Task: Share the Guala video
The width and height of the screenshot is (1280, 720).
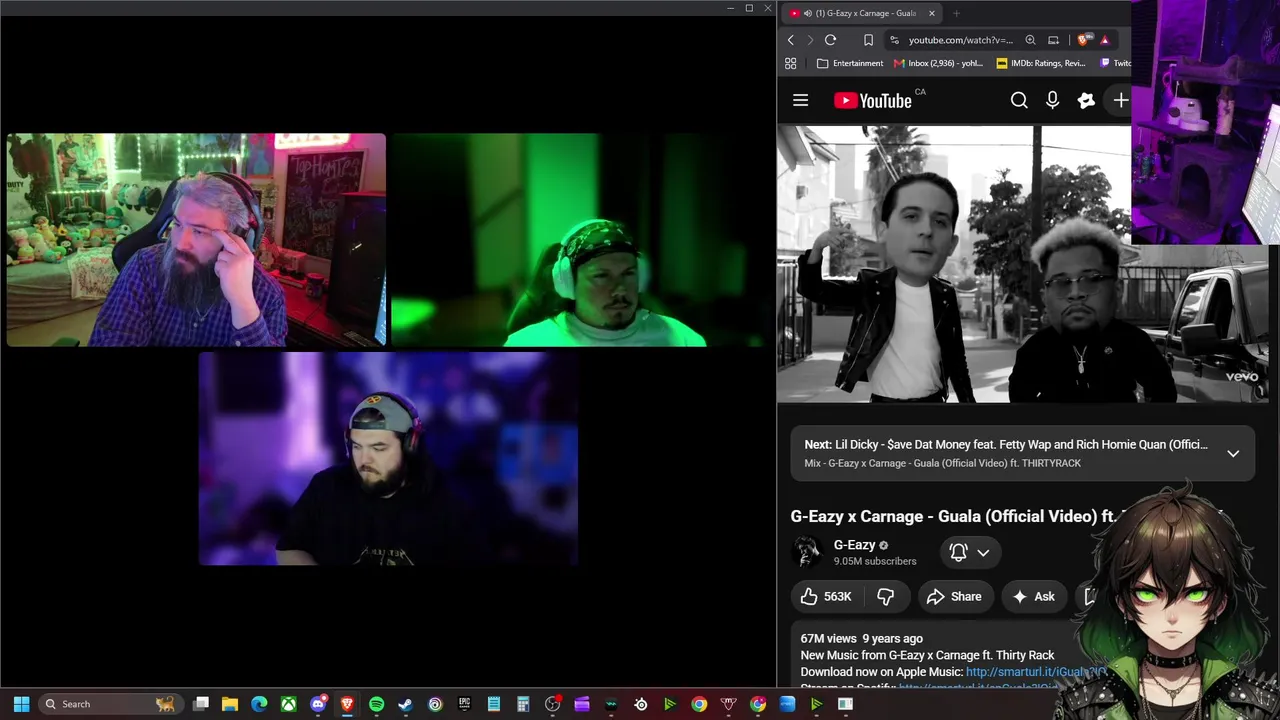Action: [x=955, y=596]
